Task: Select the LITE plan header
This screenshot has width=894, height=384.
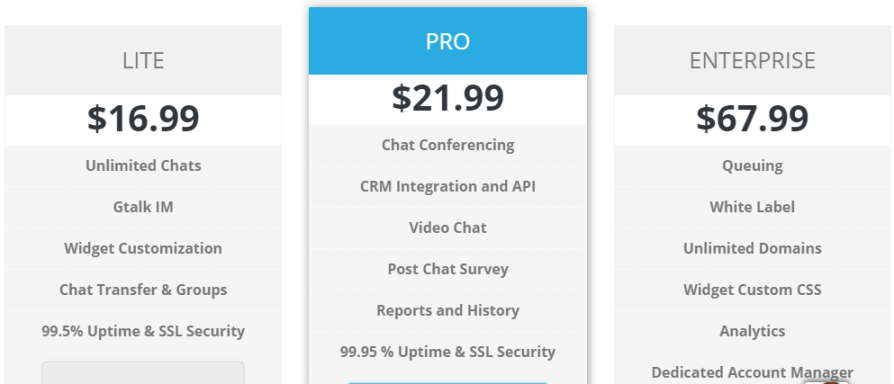Action: tap(143, 60)
